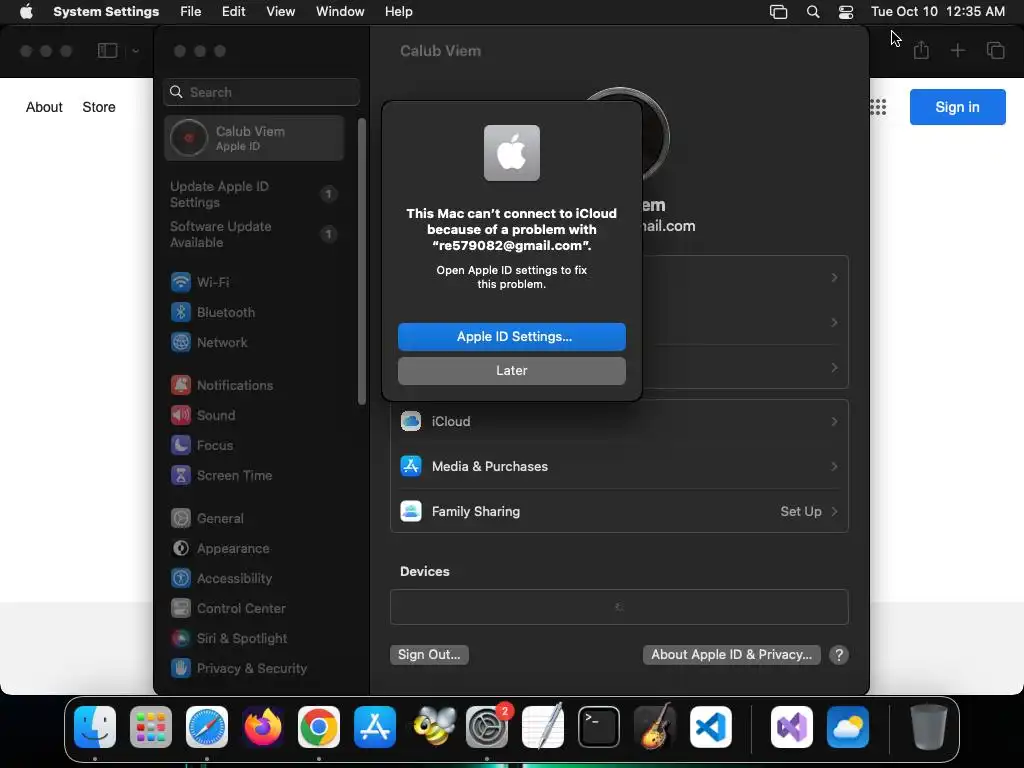Open the Apple menu
Viewport: 1024px width, 768px height.
[26, 12]
